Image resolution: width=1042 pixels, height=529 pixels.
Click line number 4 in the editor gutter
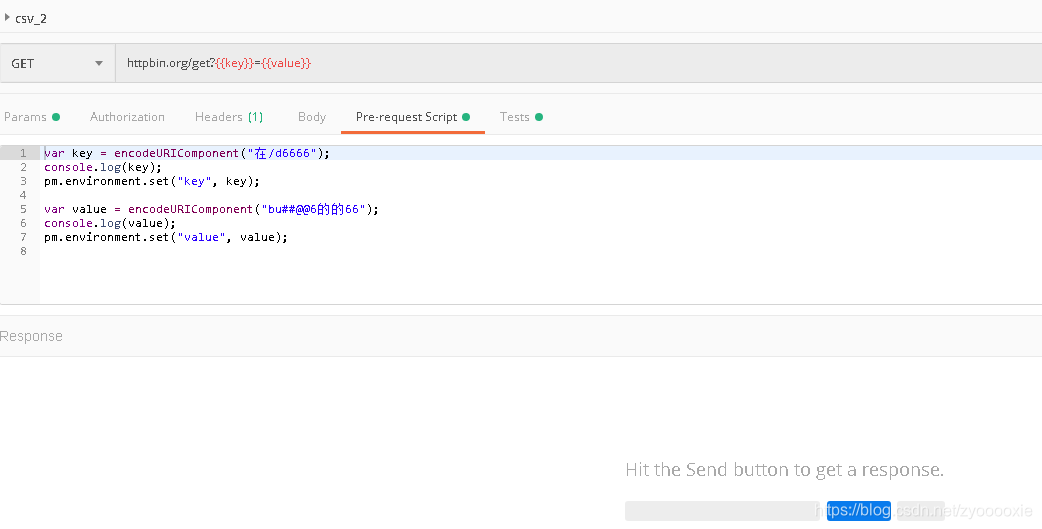click(x=23, y=195)
